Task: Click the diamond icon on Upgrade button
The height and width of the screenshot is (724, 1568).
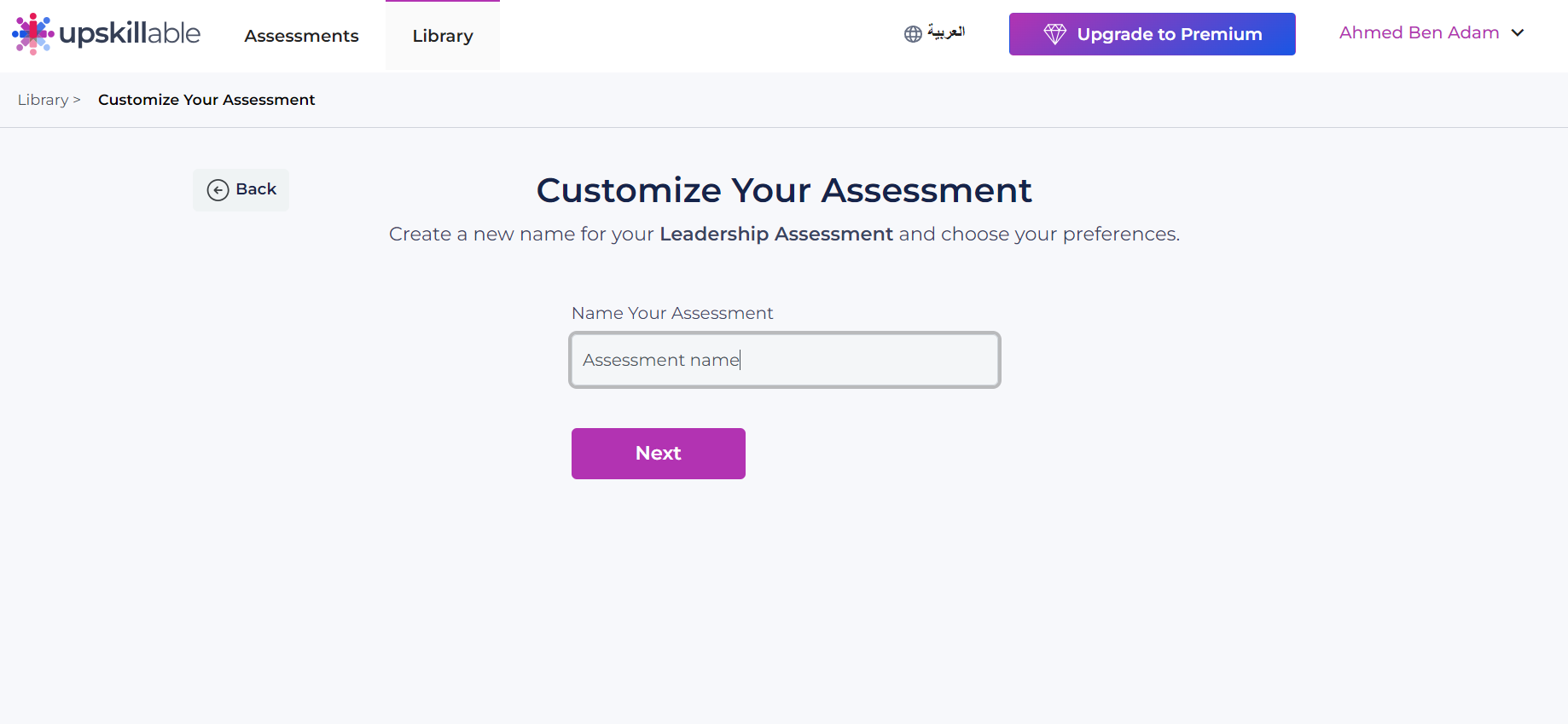Action: click(1055, 34)
